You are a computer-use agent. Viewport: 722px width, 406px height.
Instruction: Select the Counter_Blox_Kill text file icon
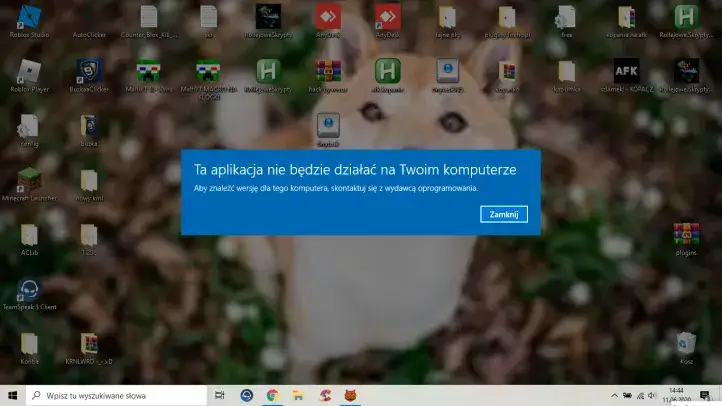(149, 22)
